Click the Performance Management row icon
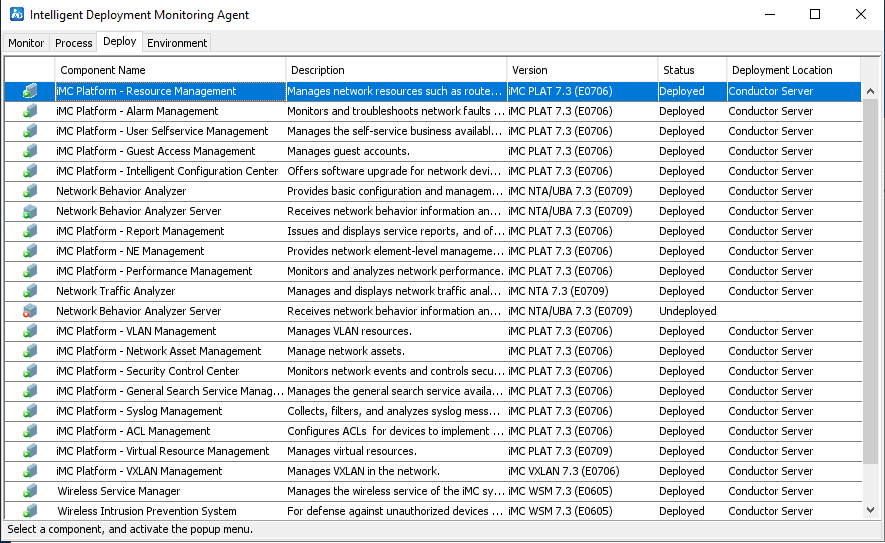 click(x=30, y=272)
